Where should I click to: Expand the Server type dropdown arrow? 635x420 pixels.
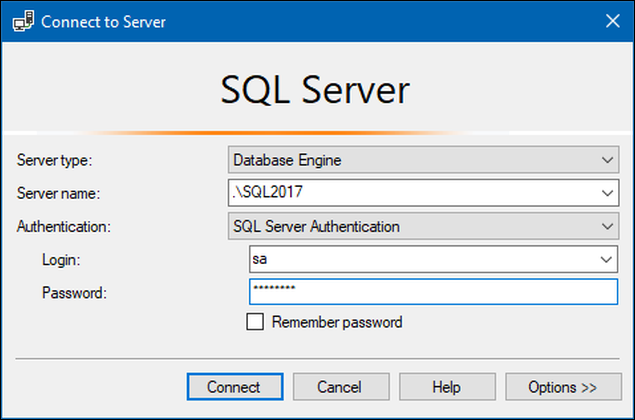click(x=609, y=159)
